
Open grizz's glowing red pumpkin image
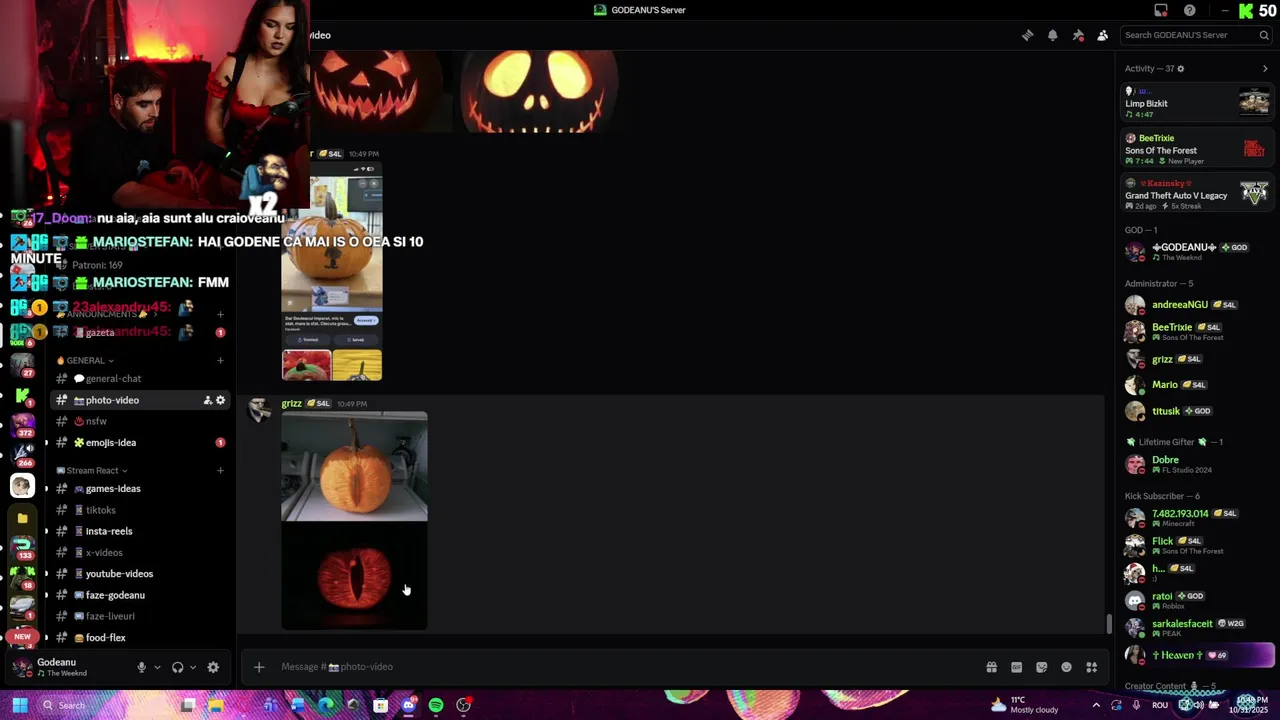coord(354,577)
